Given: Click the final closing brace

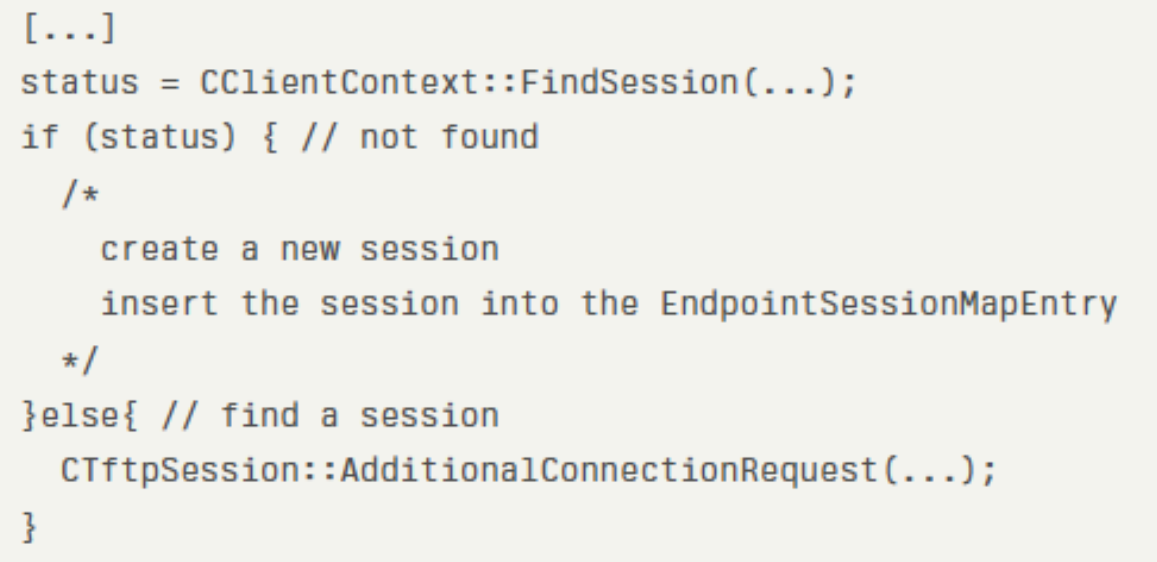Looking at the screenshot, I should tap(30, 527).
